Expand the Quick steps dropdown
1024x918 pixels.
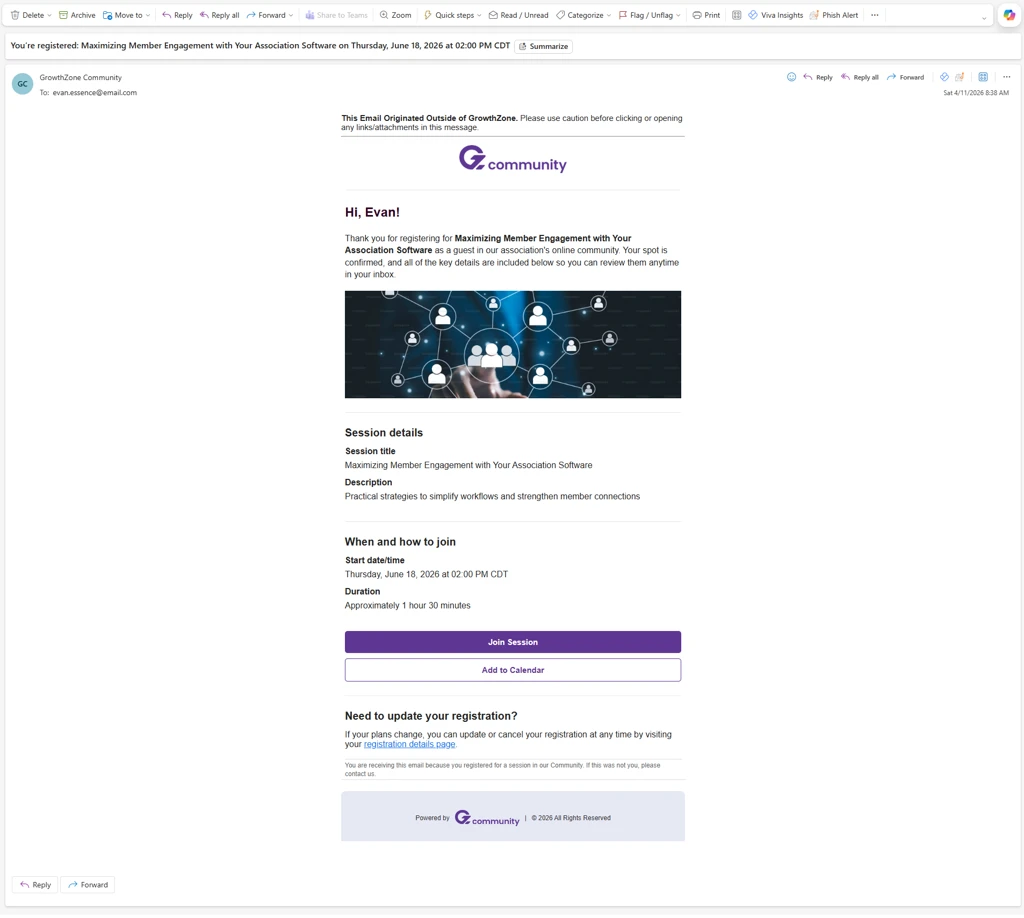[479, 16]
